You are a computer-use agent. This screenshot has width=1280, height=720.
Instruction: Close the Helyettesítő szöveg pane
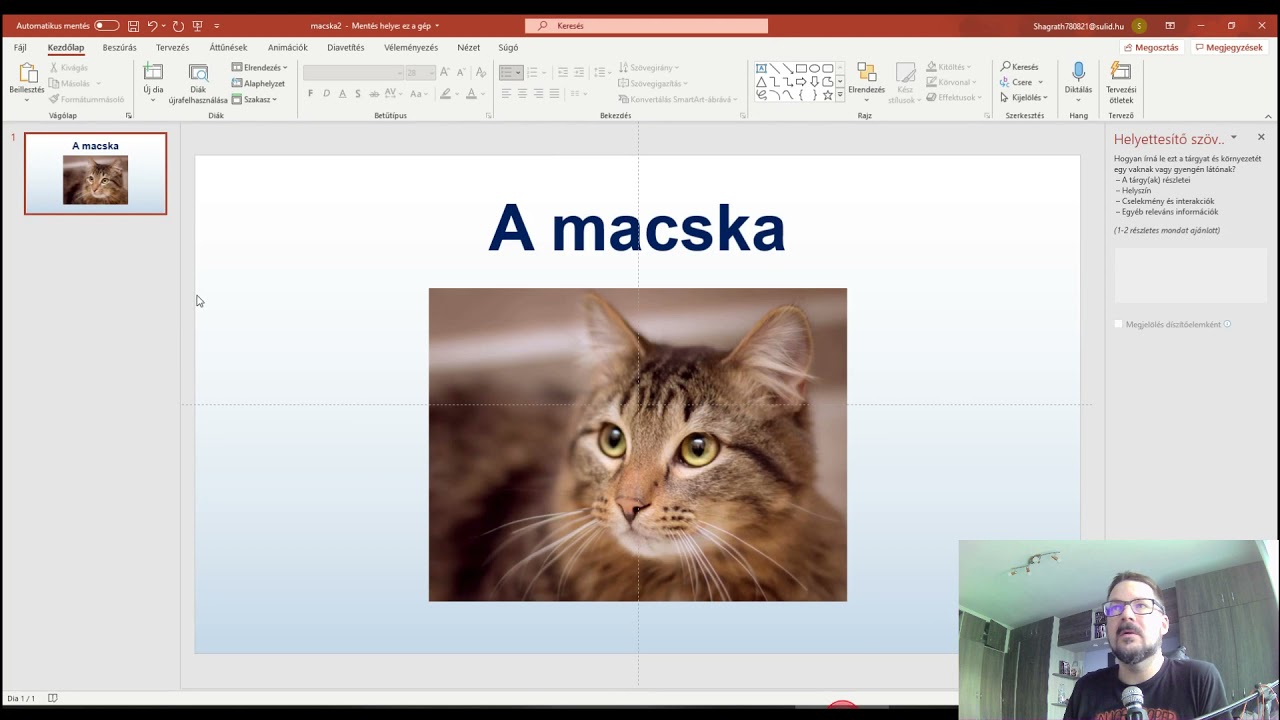coord(1261,137)
